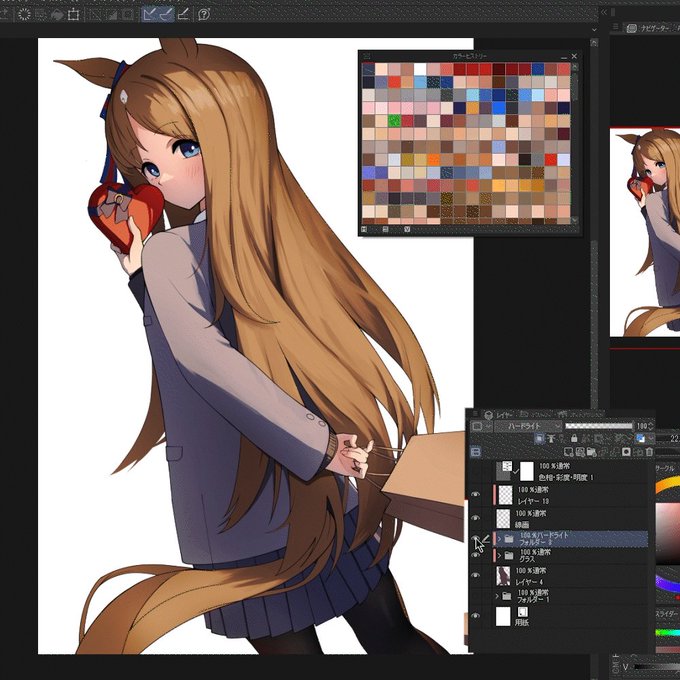680x680 pixels.
Task: Toggle visibility of 線画 layer
Action: pyautogui.click(x=476, y=518)
